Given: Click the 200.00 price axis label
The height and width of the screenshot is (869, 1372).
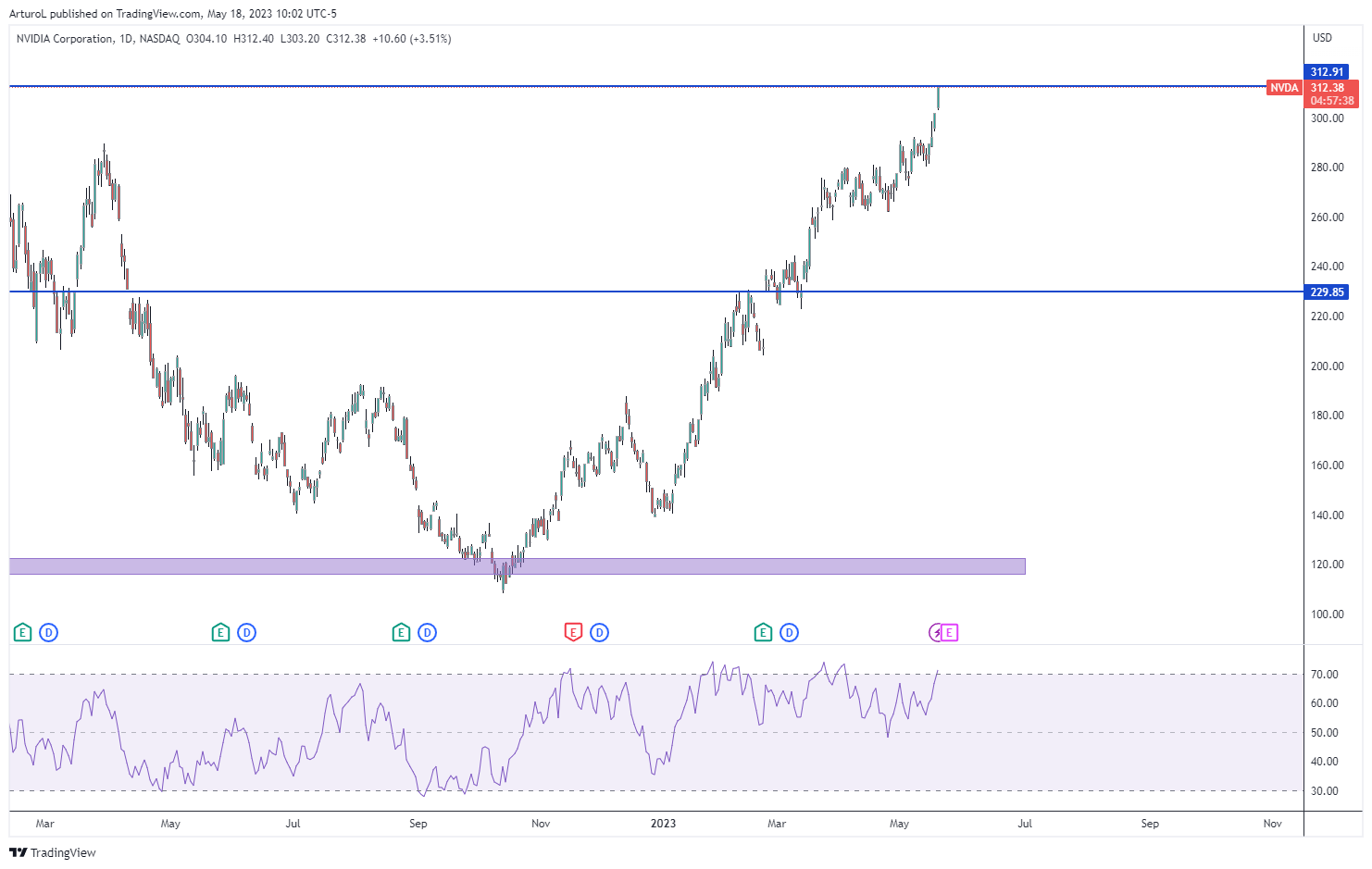Looking at the screenshot, I should coord(1327,366).
